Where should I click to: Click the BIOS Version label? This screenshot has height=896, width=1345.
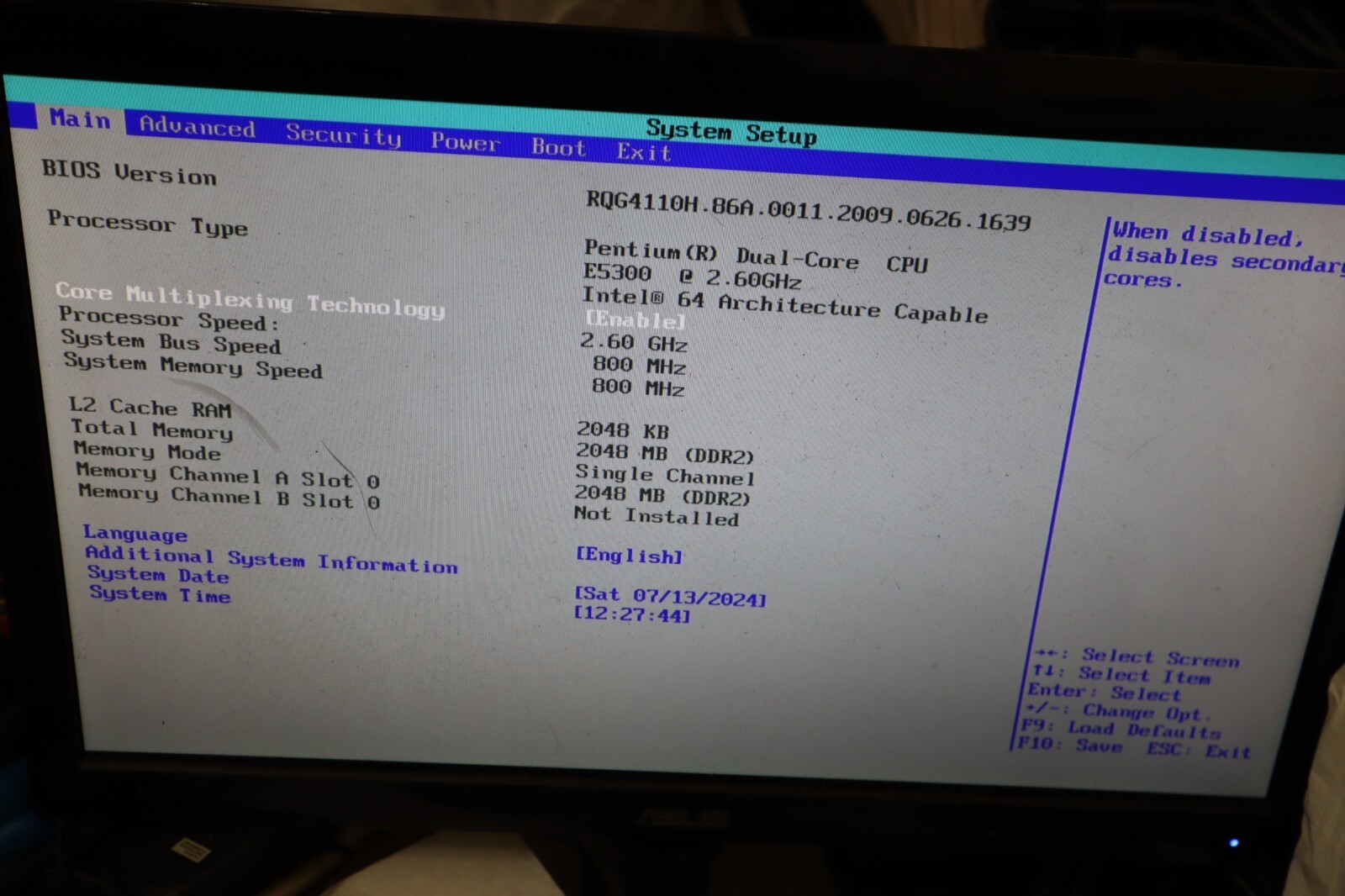(x=129, y=172)
